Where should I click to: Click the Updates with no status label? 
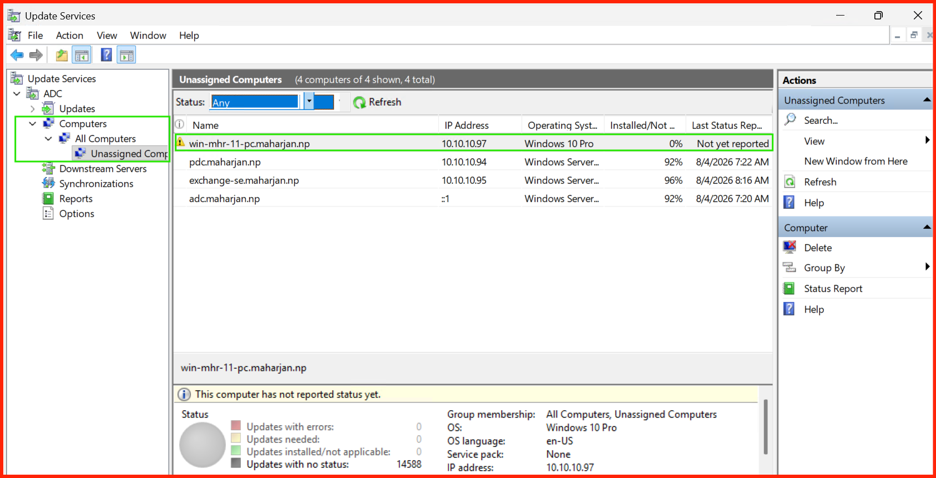[x=298, y=464]
